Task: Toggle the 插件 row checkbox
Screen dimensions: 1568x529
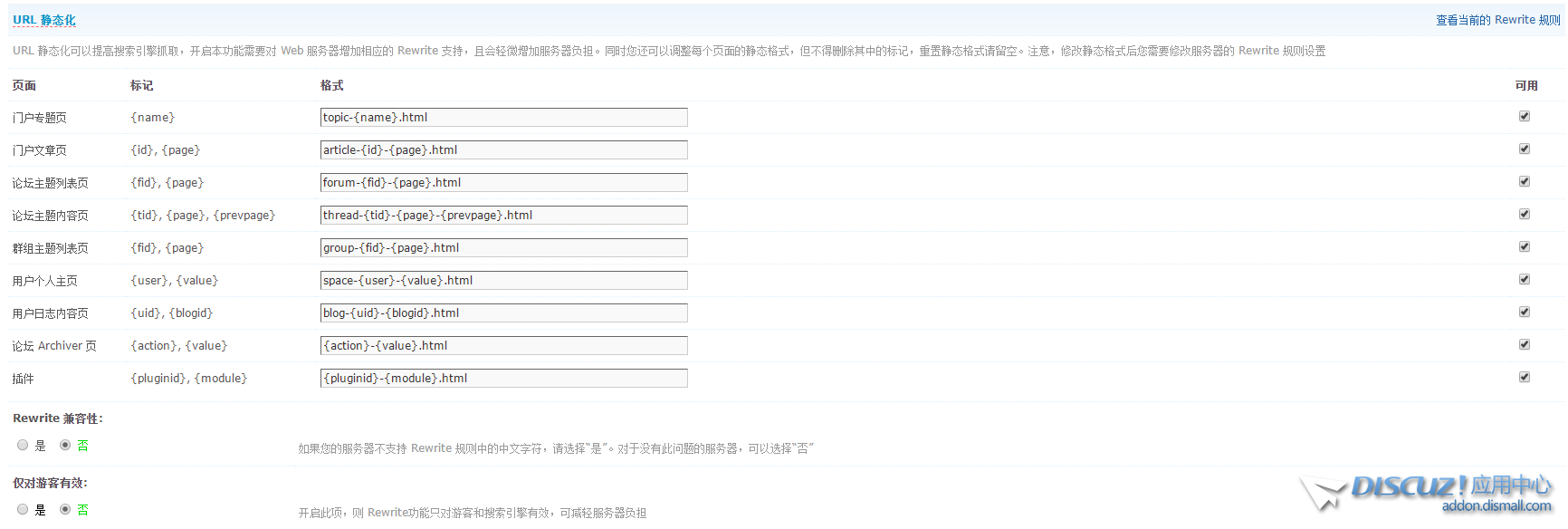Action: coord(1525,378)
